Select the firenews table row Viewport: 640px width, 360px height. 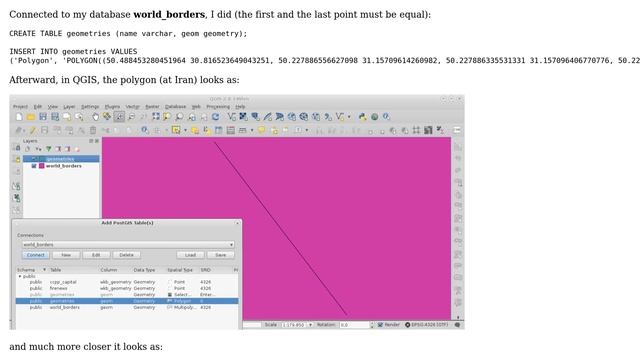(x=127, y=288)
